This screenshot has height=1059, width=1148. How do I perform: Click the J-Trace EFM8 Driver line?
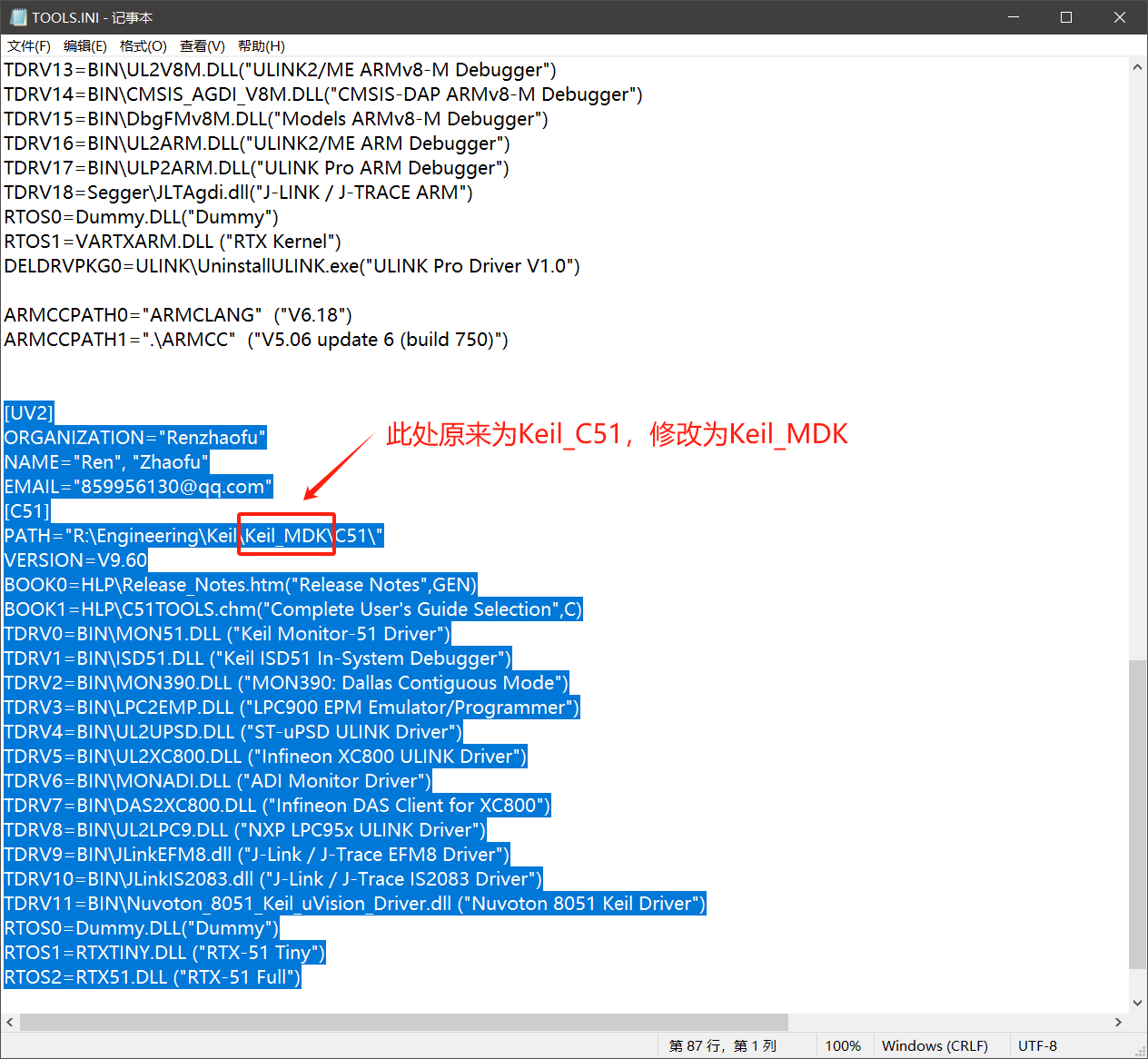pyautogui.click(x=257, y=855)
